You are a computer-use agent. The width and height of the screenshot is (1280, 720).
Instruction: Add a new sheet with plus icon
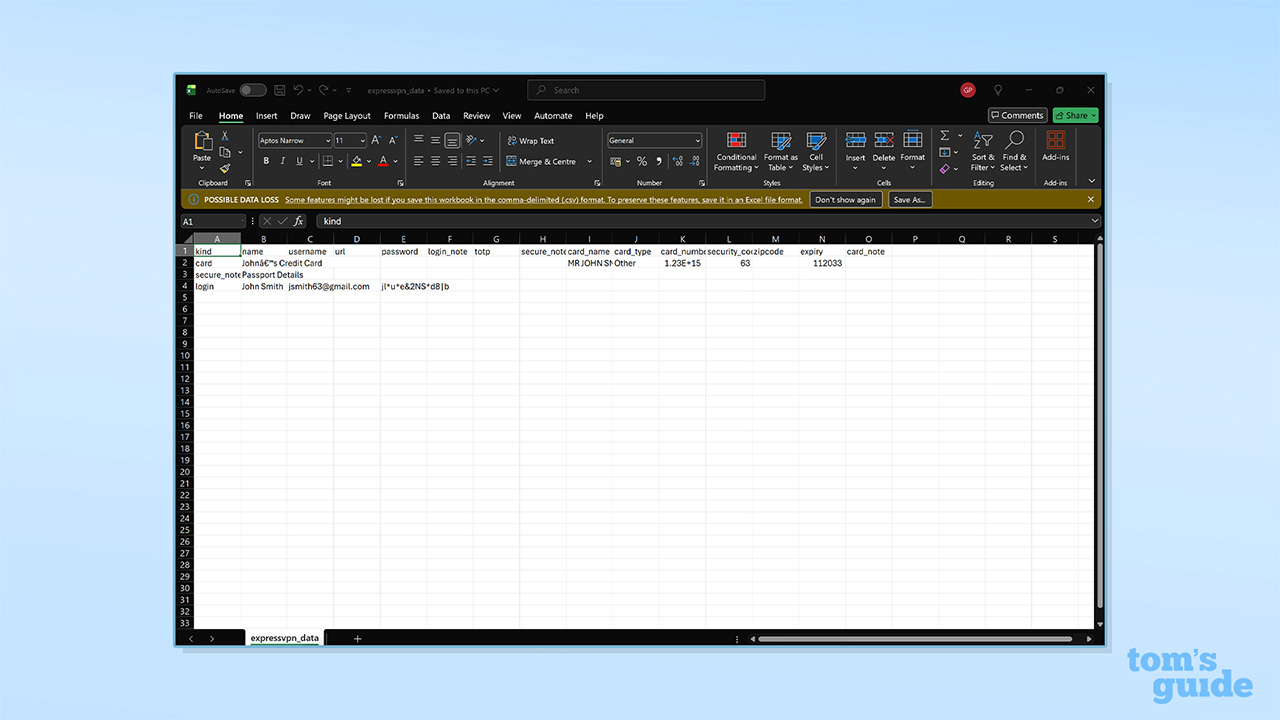[x=357, y=638]
